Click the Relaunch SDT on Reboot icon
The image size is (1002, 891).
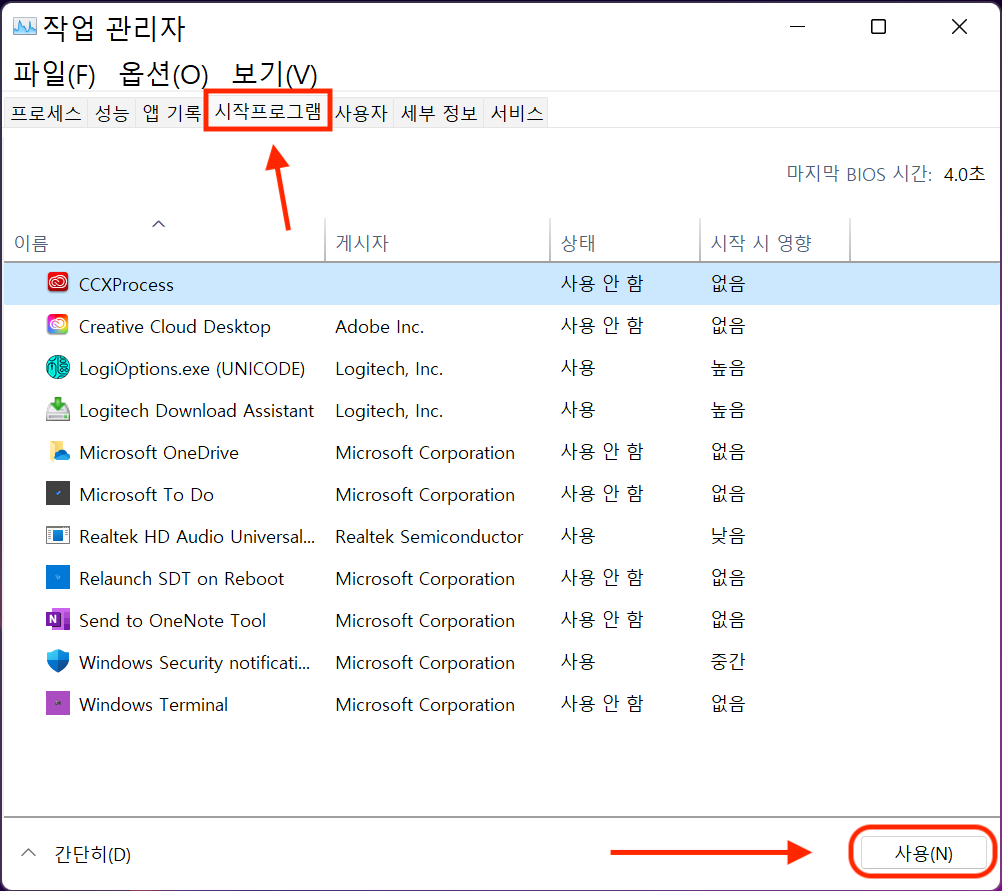tap(58, 577)
